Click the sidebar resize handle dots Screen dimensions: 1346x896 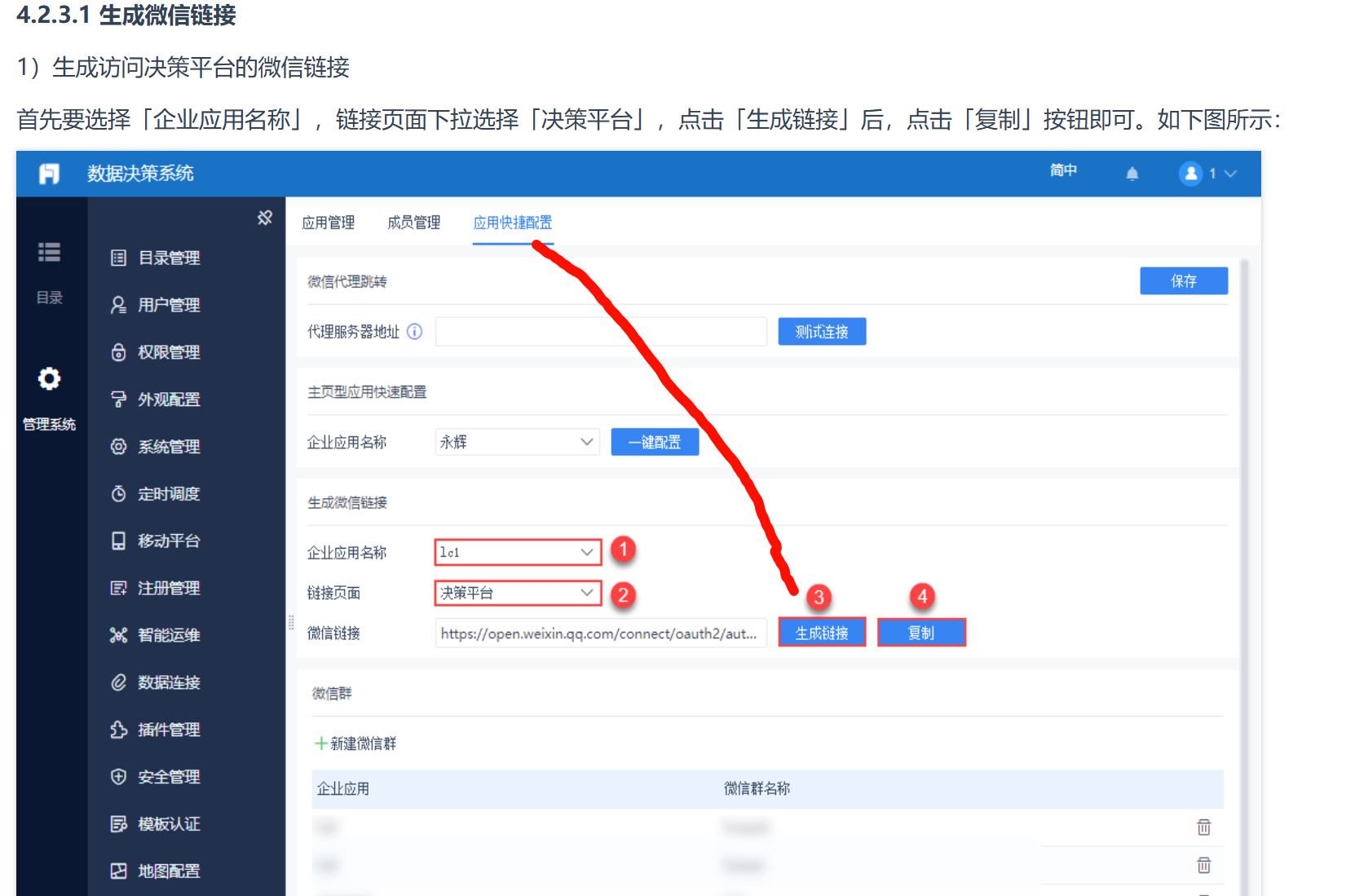coord(291,622)
